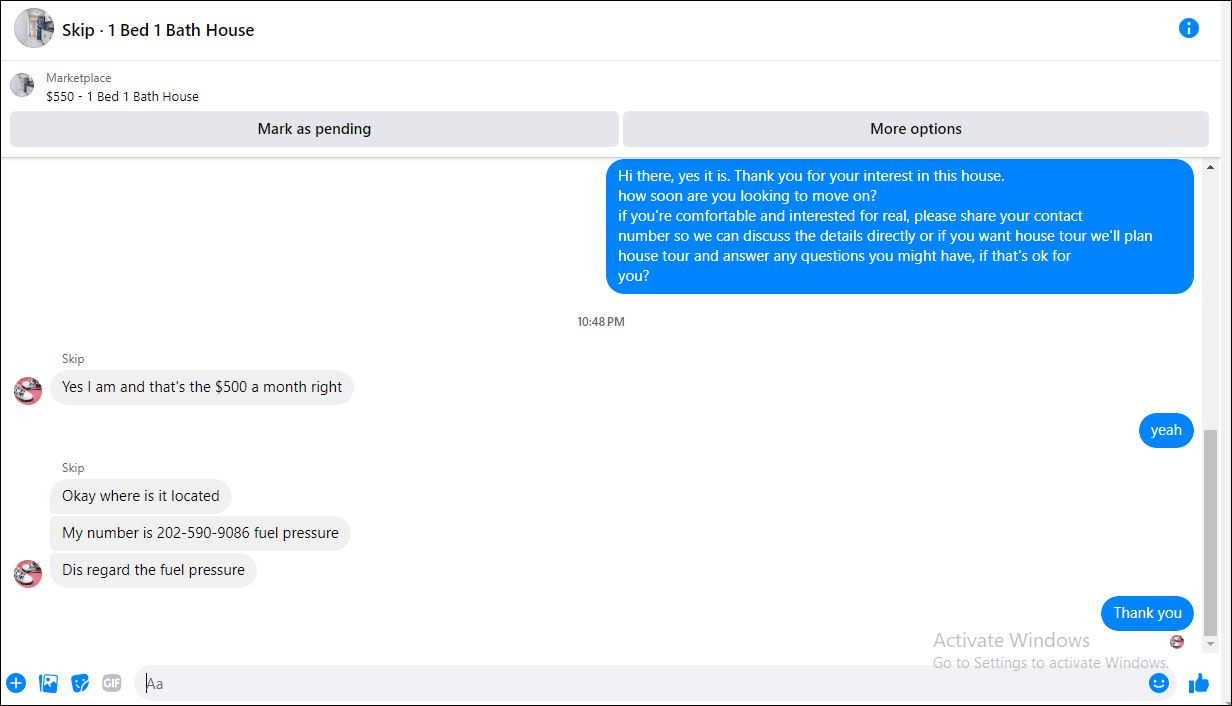
Task: Open the emoji picker in message box
Action: tap(1159, 684)
